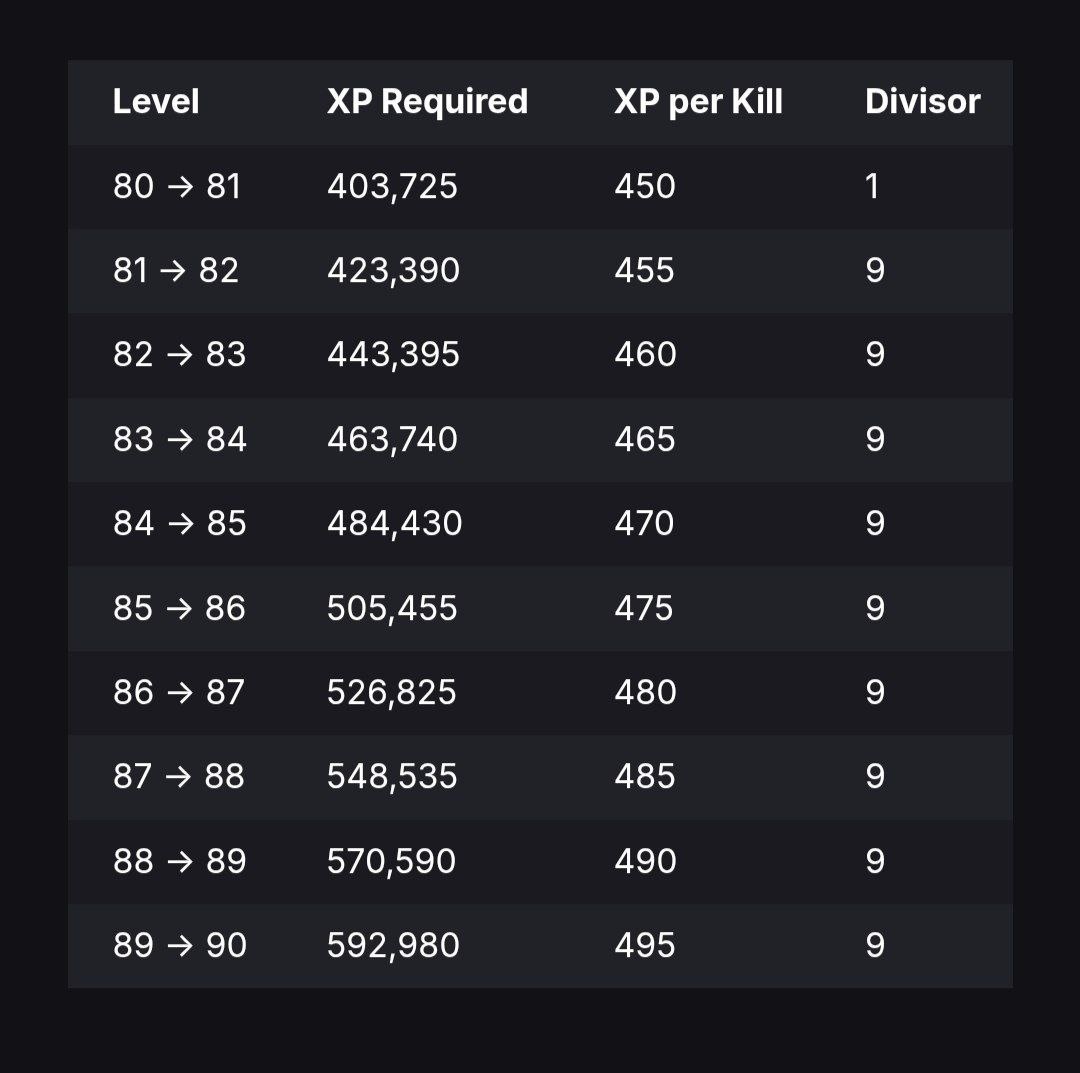Select the XP per Kill value 480
1080x1073 pixels.
pyautogui.click(x=645, y=693)
